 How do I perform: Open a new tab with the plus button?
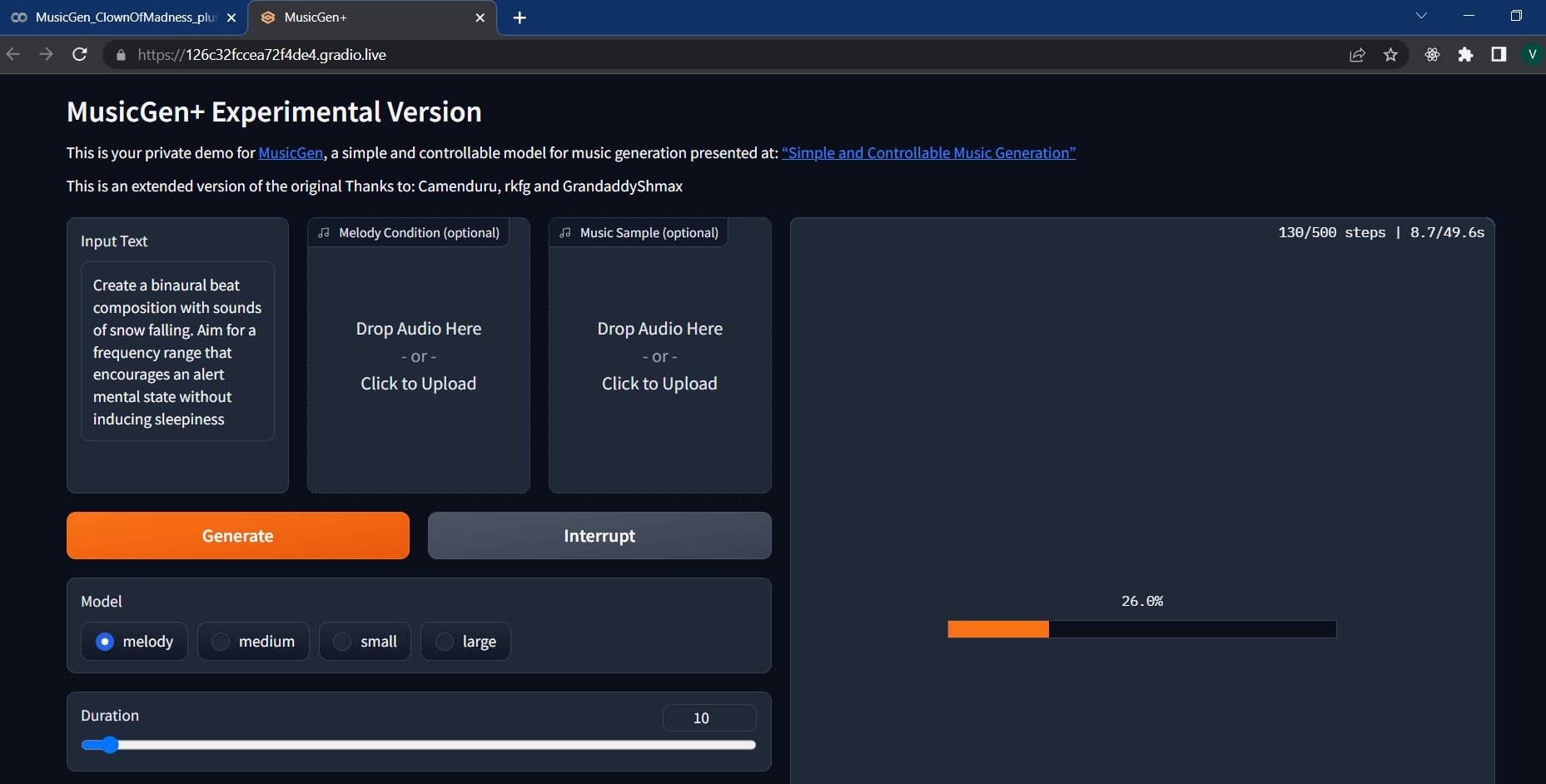[519, 17]
